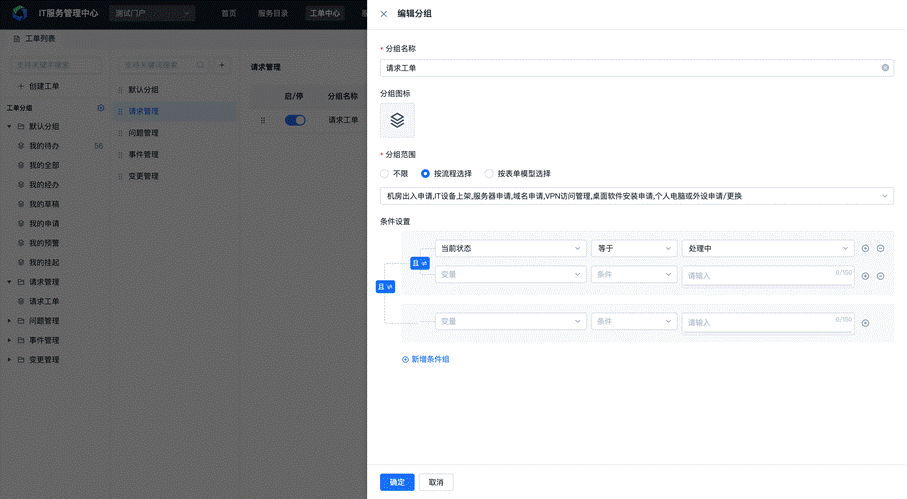The width and height of the screenshot is (907, 499).
Task: Focus the 分组名称 input containing 请求工单
Action: (x=636, y=68)
